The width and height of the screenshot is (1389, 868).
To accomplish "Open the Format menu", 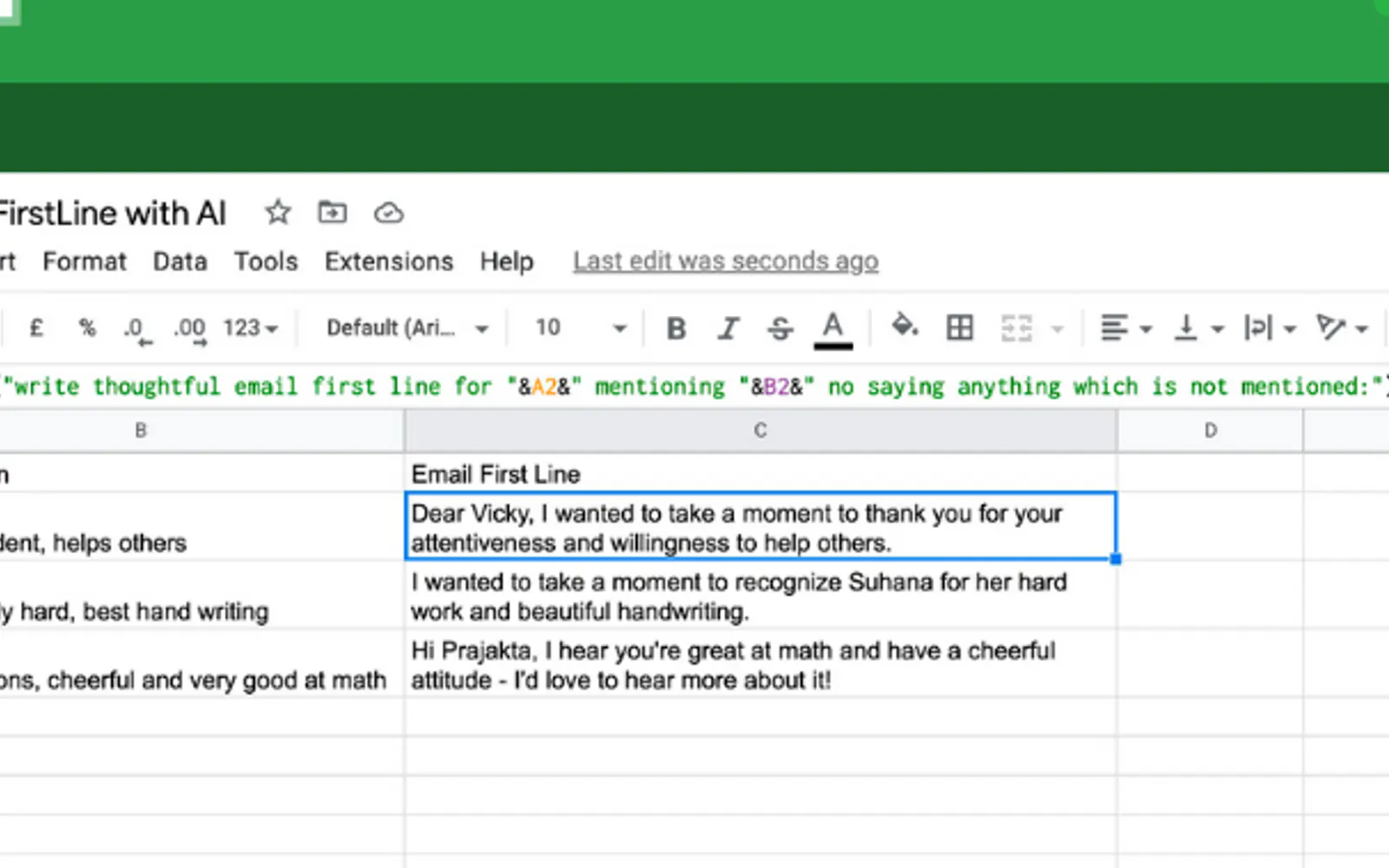I will click(x=84, y=261).
